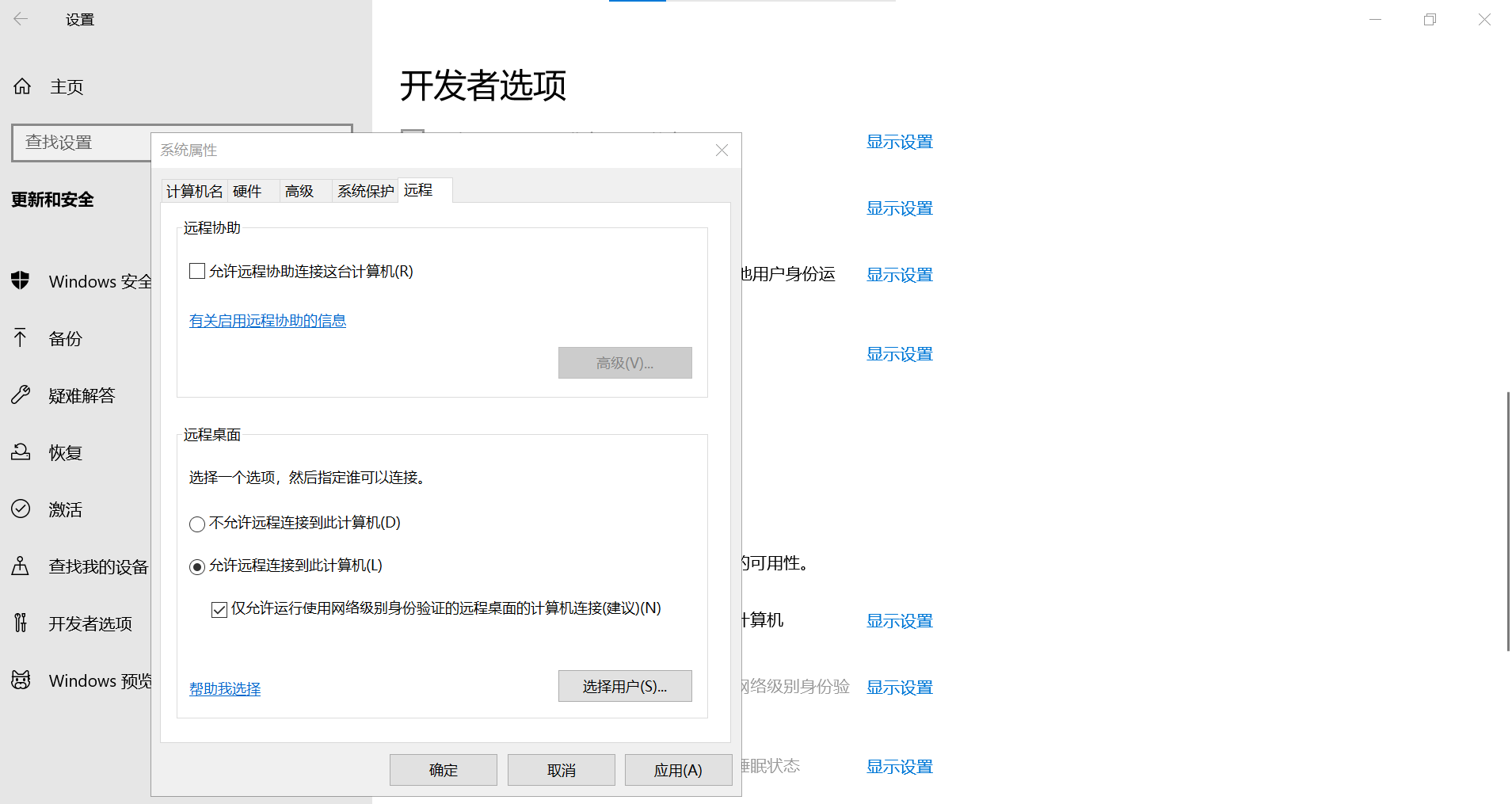Uncheck network level authentication (N) checkbox

[x=219, y=610]
